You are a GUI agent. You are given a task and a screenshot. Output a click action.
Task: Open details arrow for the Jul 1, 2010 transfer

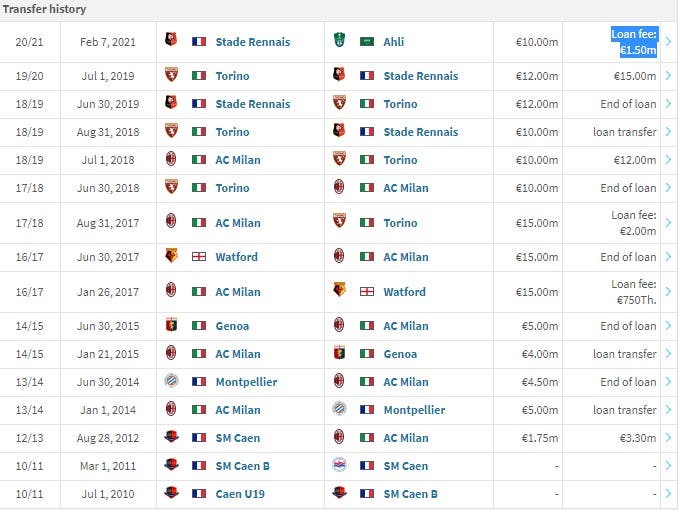coord(668,494)
